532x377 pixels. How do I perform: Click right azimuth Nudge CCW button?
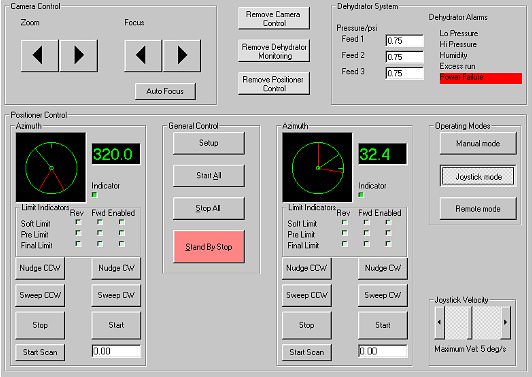307,268
